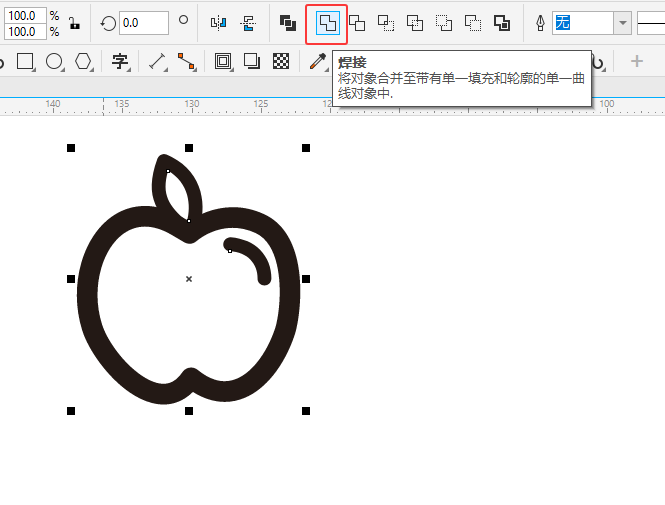Viewport: 665px width, 505px height.
Task: Click the Simplify shaping button
Action: [x=414, y=23]
